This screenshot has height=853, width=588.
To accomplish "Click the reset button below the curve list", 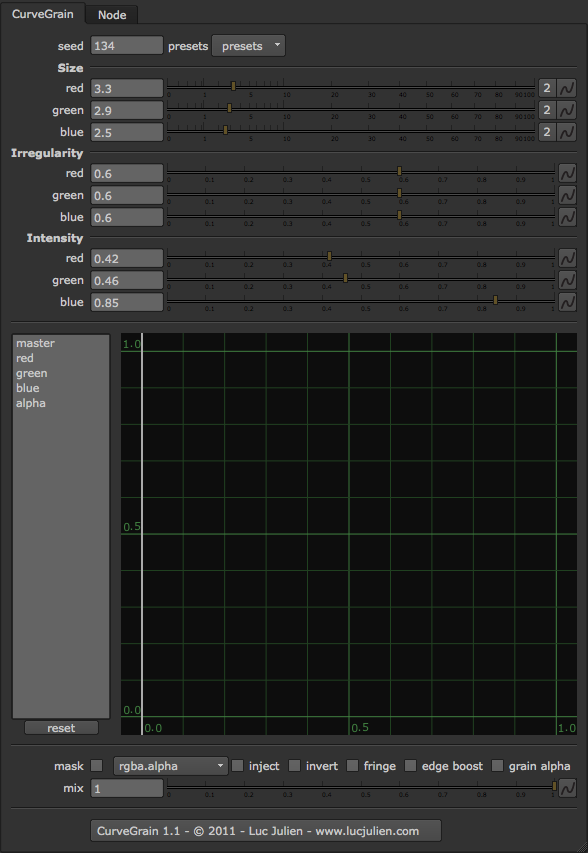I will 61,728.
